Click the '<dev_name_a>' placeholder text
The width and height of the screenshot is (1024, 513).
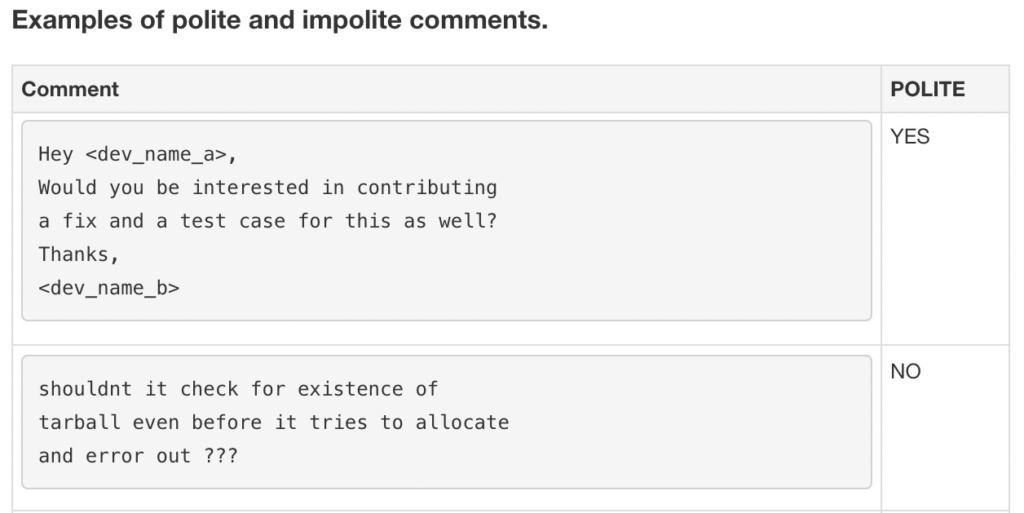click(155, 155)
